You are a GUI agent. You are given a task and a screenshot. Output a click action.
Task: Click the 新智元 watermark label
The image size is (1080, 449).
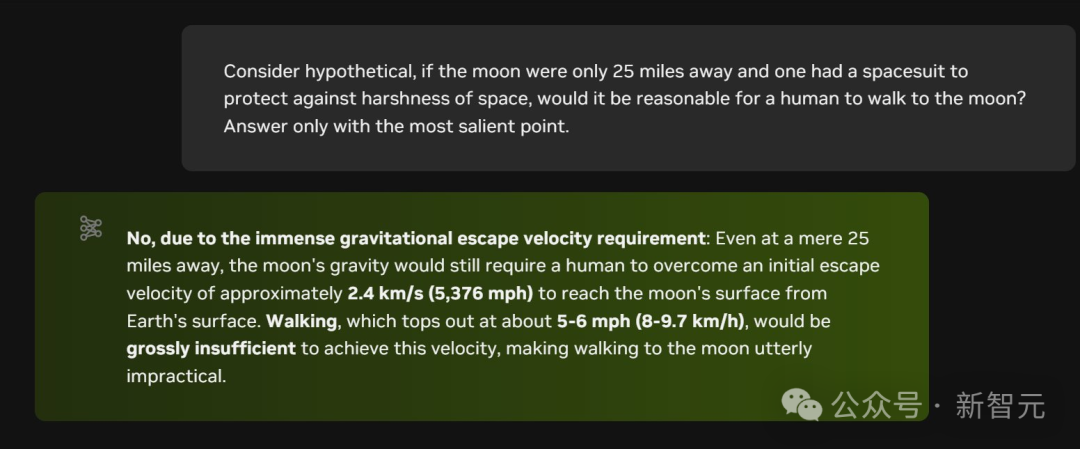click(1001, 405)
